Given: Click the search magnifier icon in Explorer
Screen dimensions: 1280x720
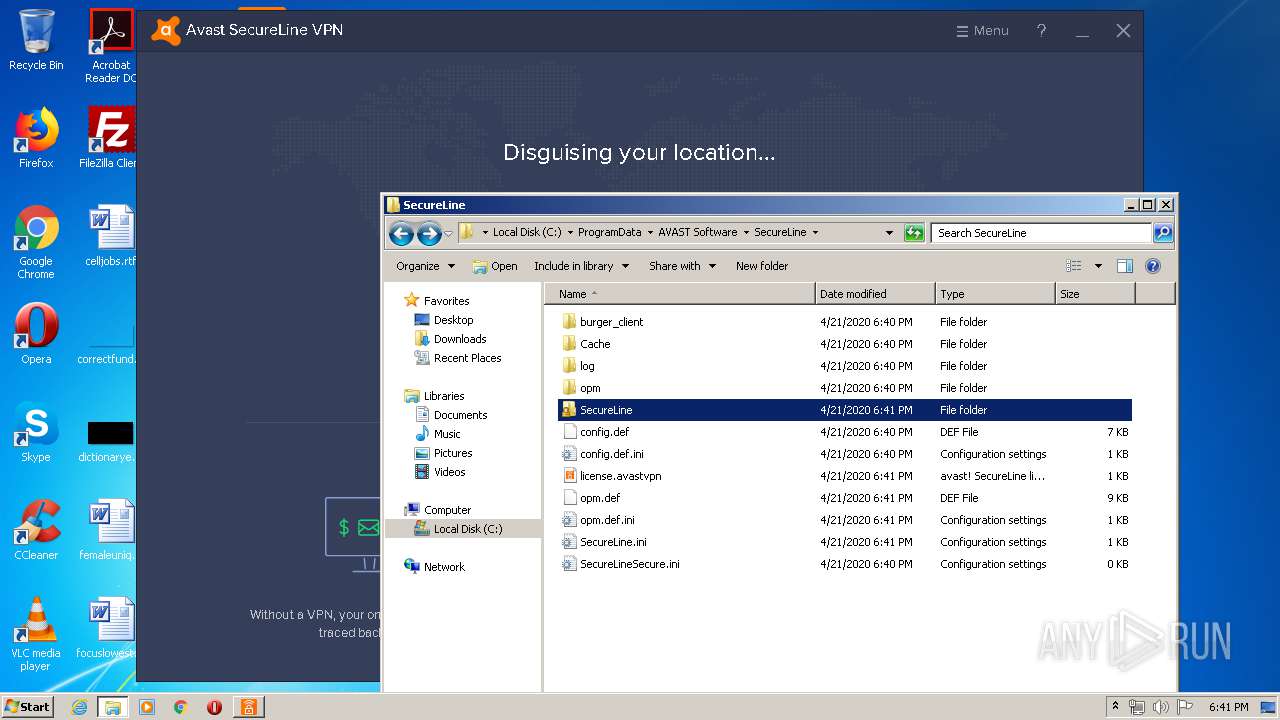Looking at the screenshot, I should tap(1163, 233).
